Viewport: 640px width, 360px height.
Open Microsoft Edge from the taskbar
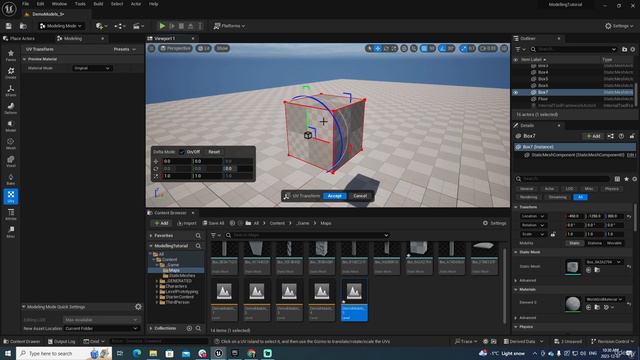[136, 353]
